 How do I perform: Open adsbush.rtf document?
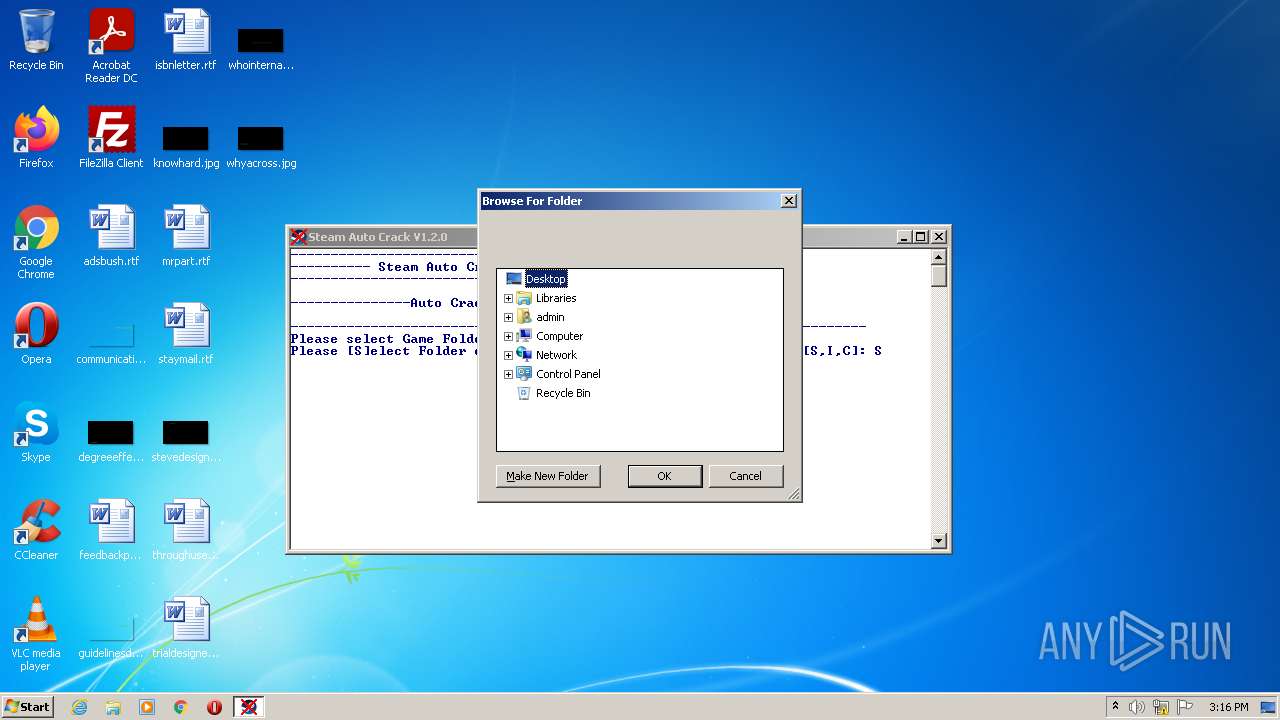tap(111, 236)
